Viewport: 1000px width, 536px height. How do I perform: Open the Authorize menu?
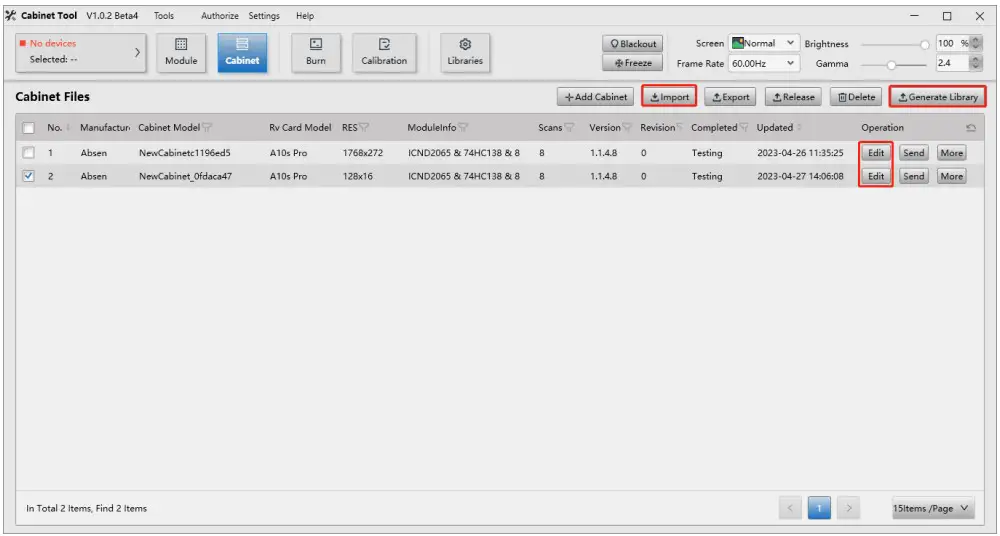point(220,16)
